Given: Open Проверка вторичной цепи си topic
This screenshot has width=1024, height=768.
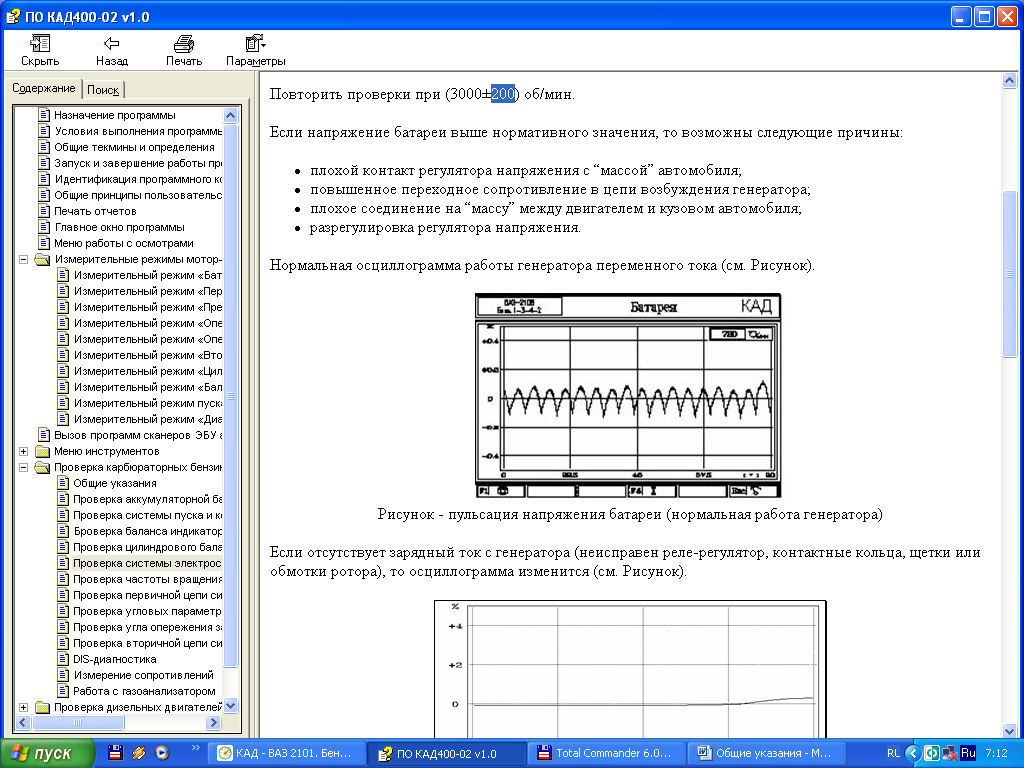Looking at the screenshot, I should pos(148,643).
